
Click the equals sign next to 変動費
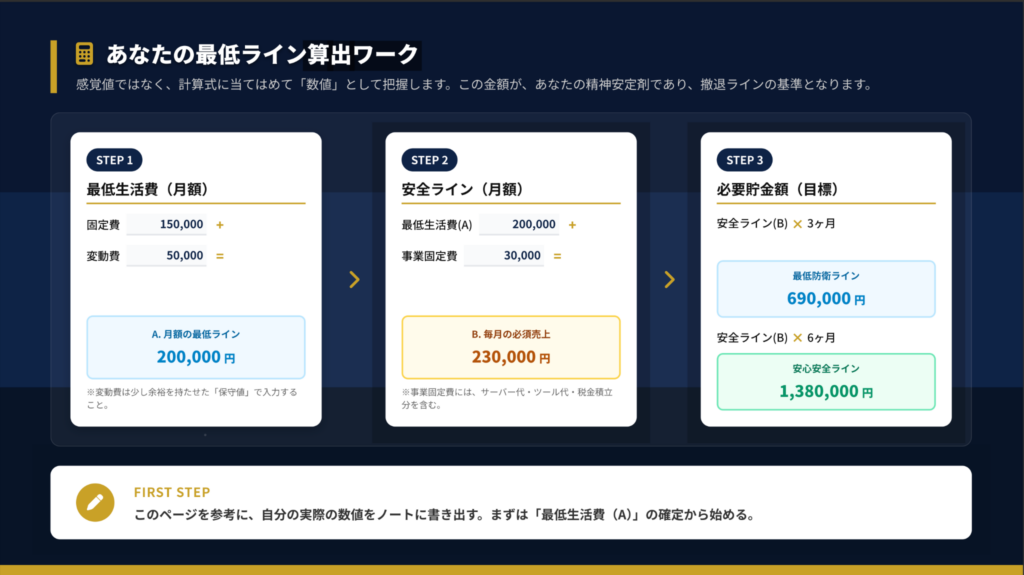(220, 256)
